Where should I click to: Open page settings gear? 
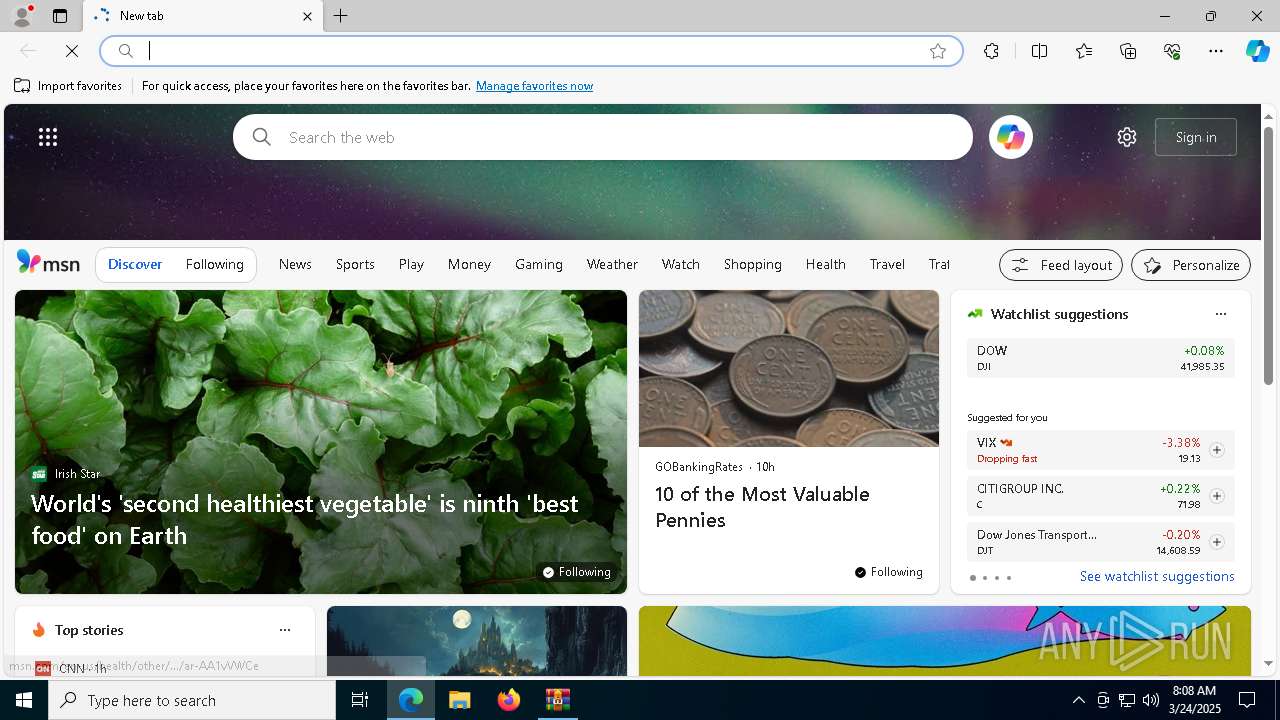(x=1127, y=137)
